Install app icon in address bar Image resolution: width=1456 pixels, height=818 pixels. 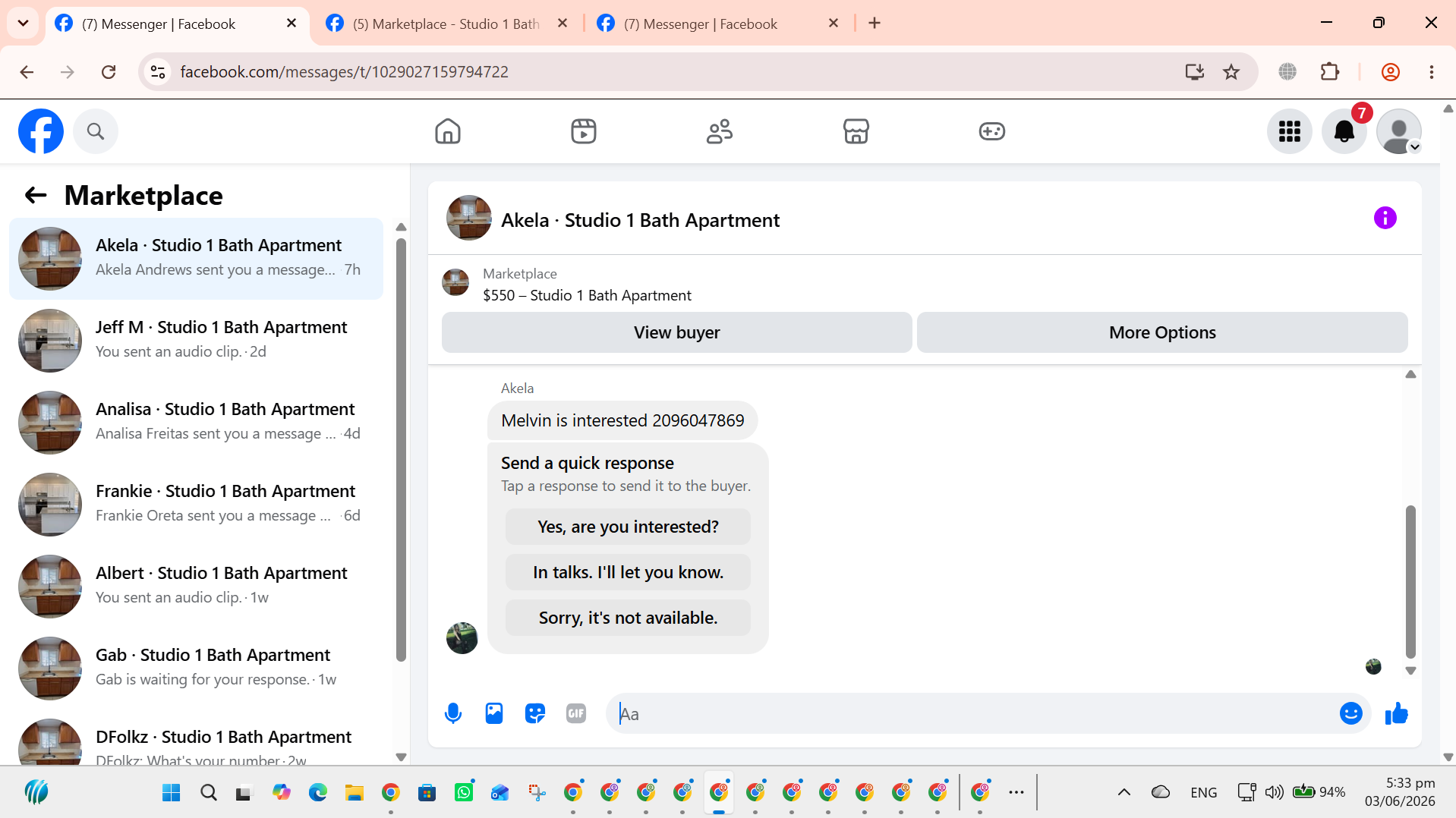click(1194, 72)
